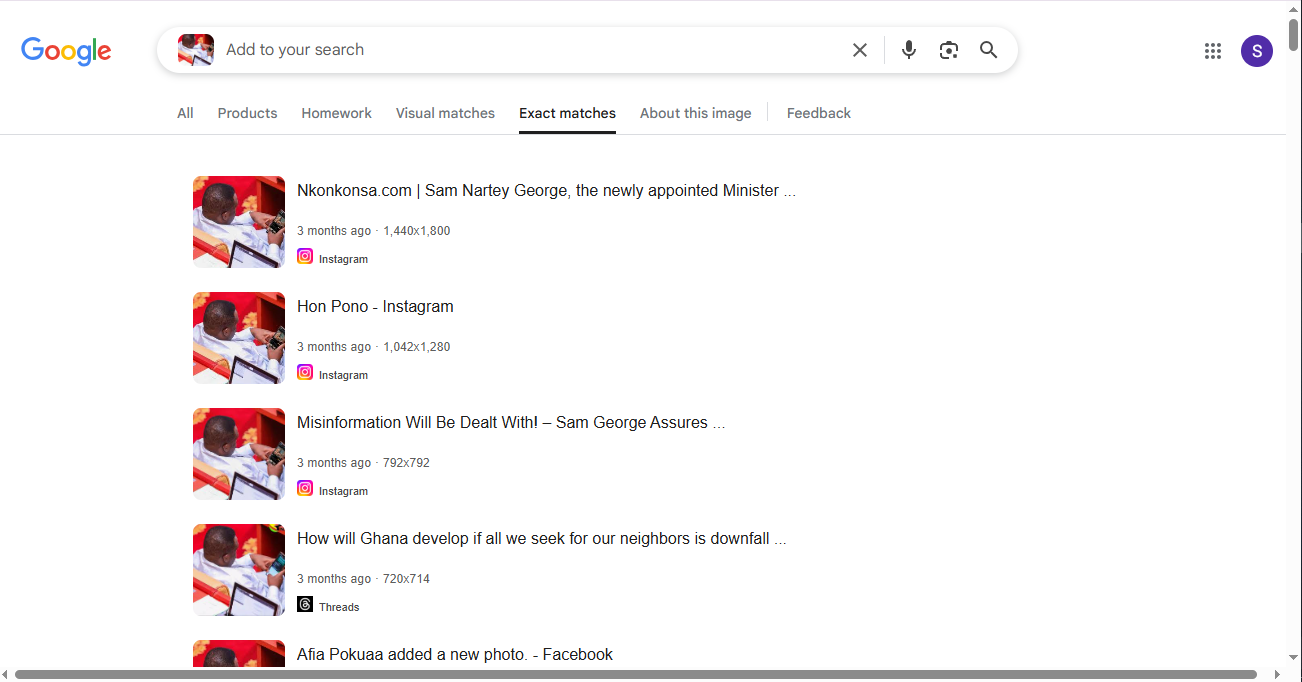
Task: Click the 792x792 size text
Action: [x=406, y=463]
